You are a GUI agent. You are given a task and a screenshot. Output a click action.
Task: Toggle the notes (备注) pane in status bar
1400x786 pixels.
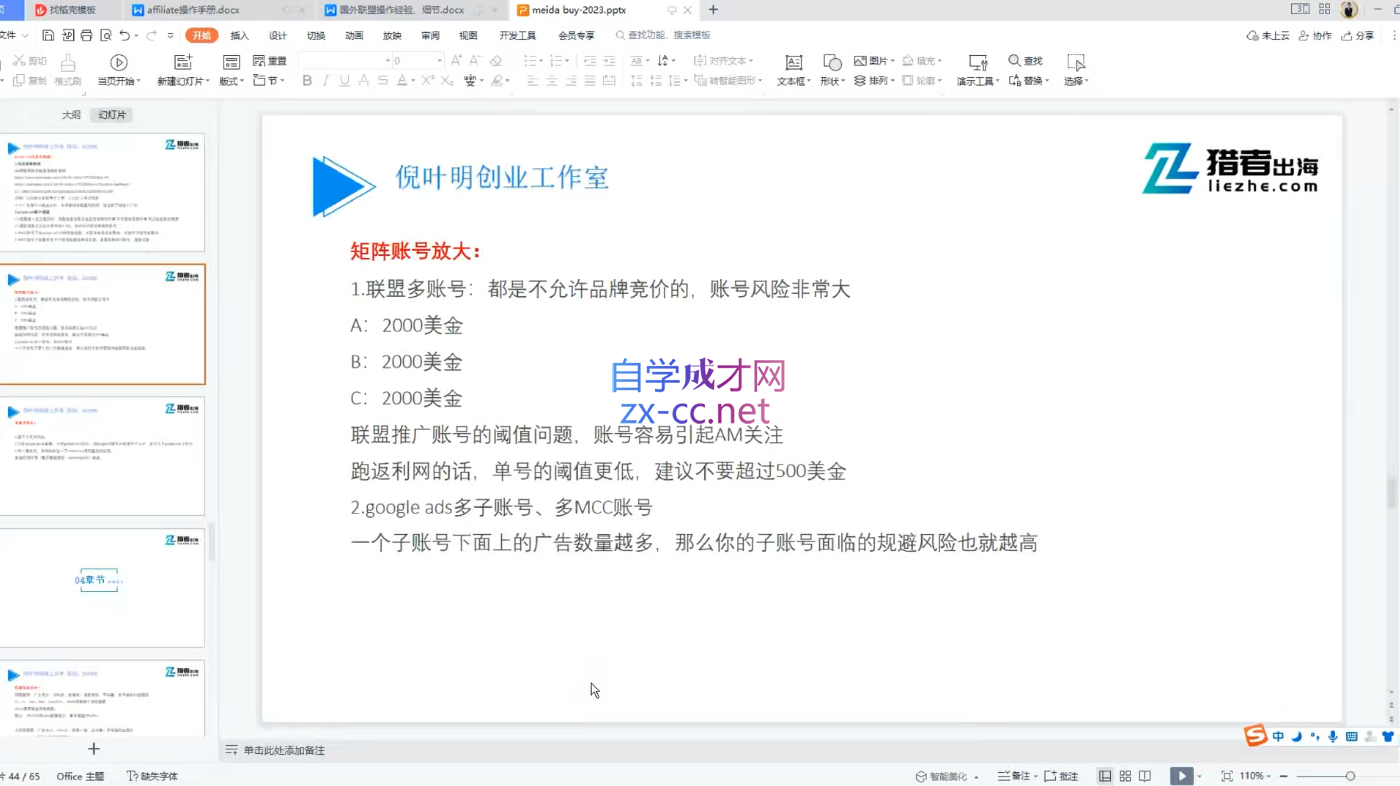click(x=1014, y=776)
